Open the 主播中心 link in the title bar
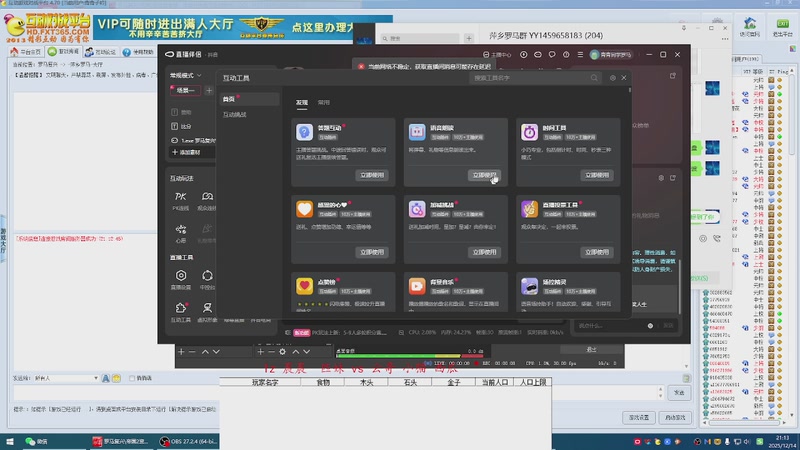The height and width of the screenshot is (450, 800). coord(497,55)
